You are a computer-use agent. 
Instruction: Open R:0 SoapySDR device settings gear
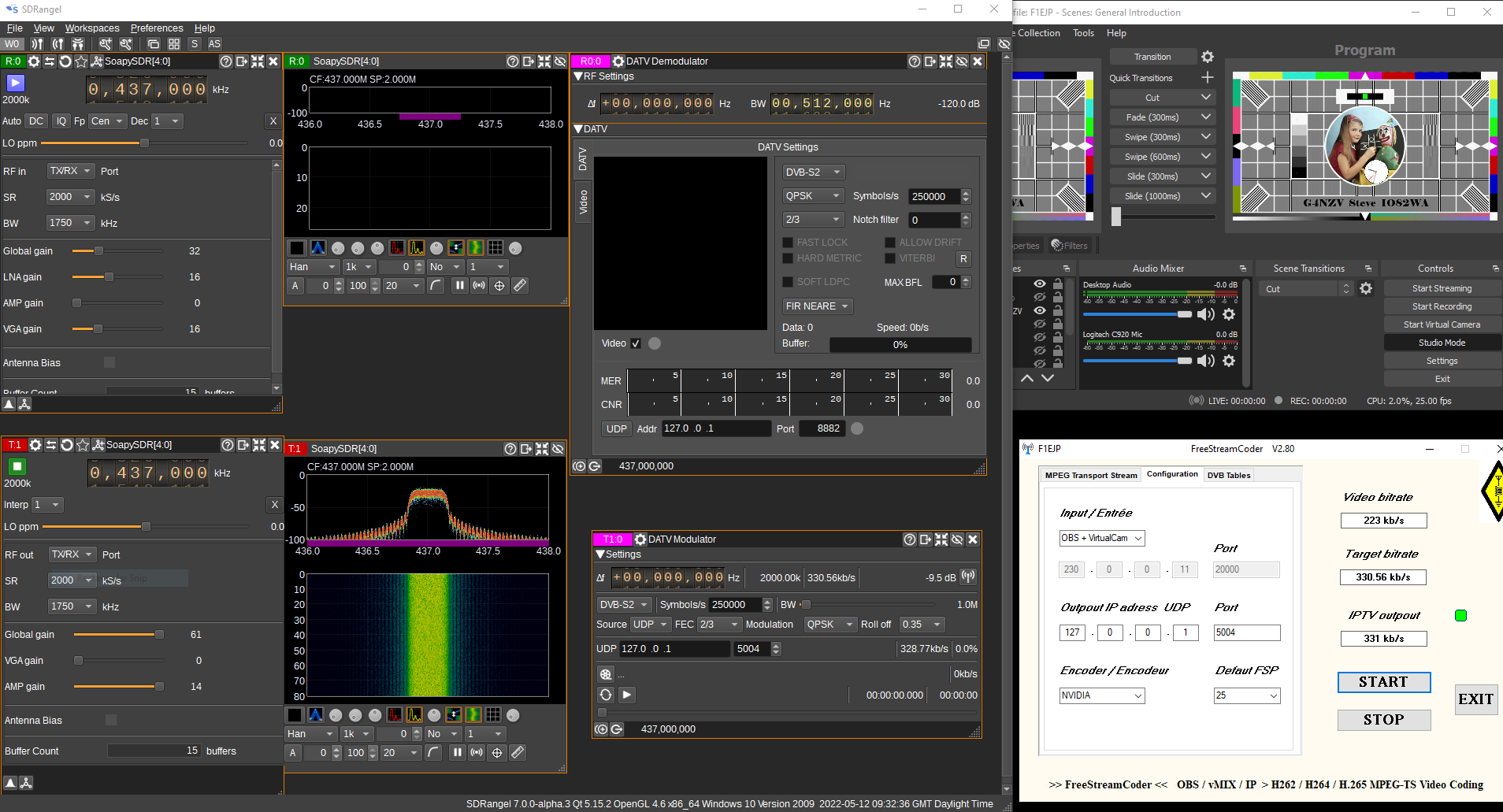click(x=34, y=61)
